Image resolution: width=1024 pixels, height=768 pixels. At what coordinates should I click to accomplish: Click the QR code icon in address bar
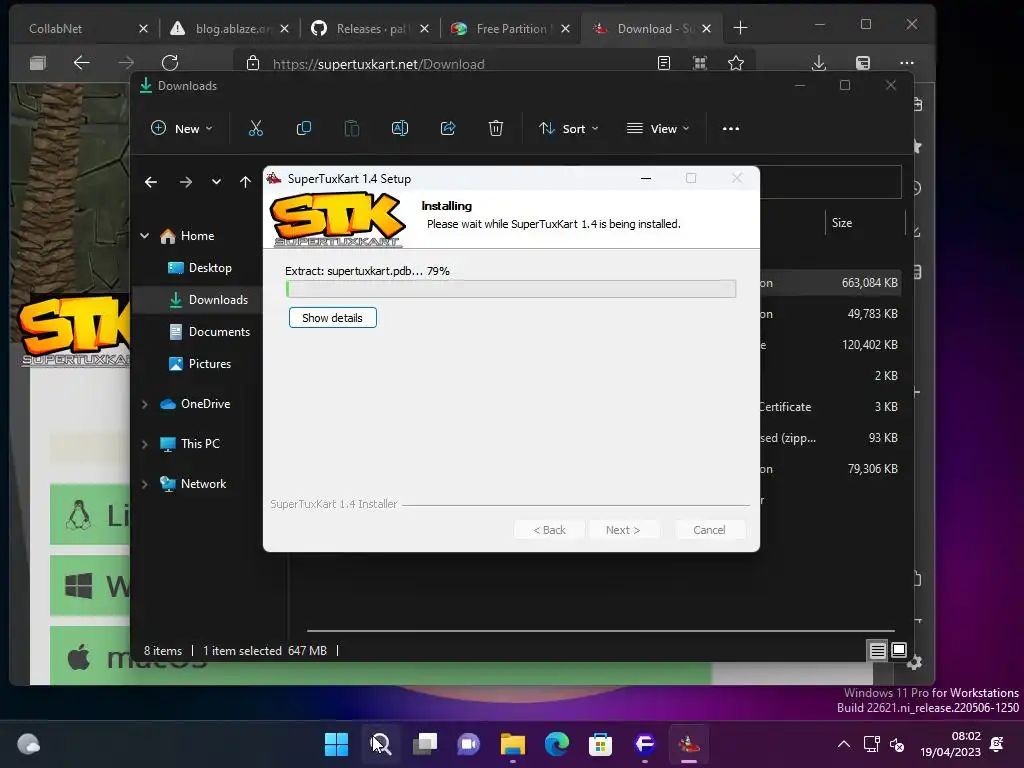[699, 63]
